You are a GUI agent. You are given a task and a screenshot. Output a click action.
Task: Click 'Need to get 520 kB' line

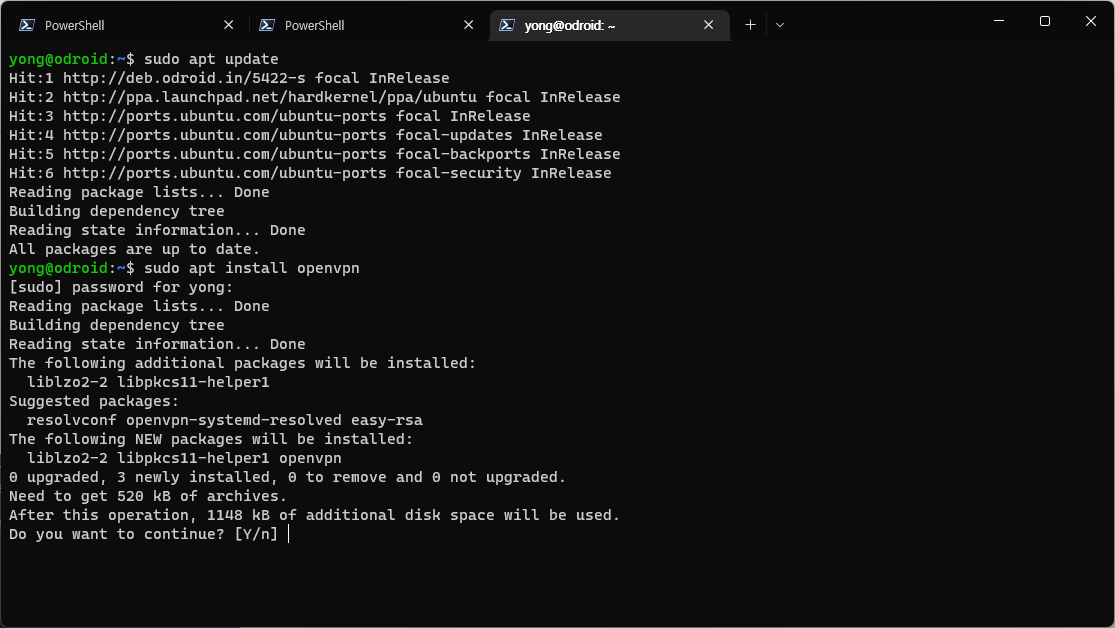pos(148,496)
